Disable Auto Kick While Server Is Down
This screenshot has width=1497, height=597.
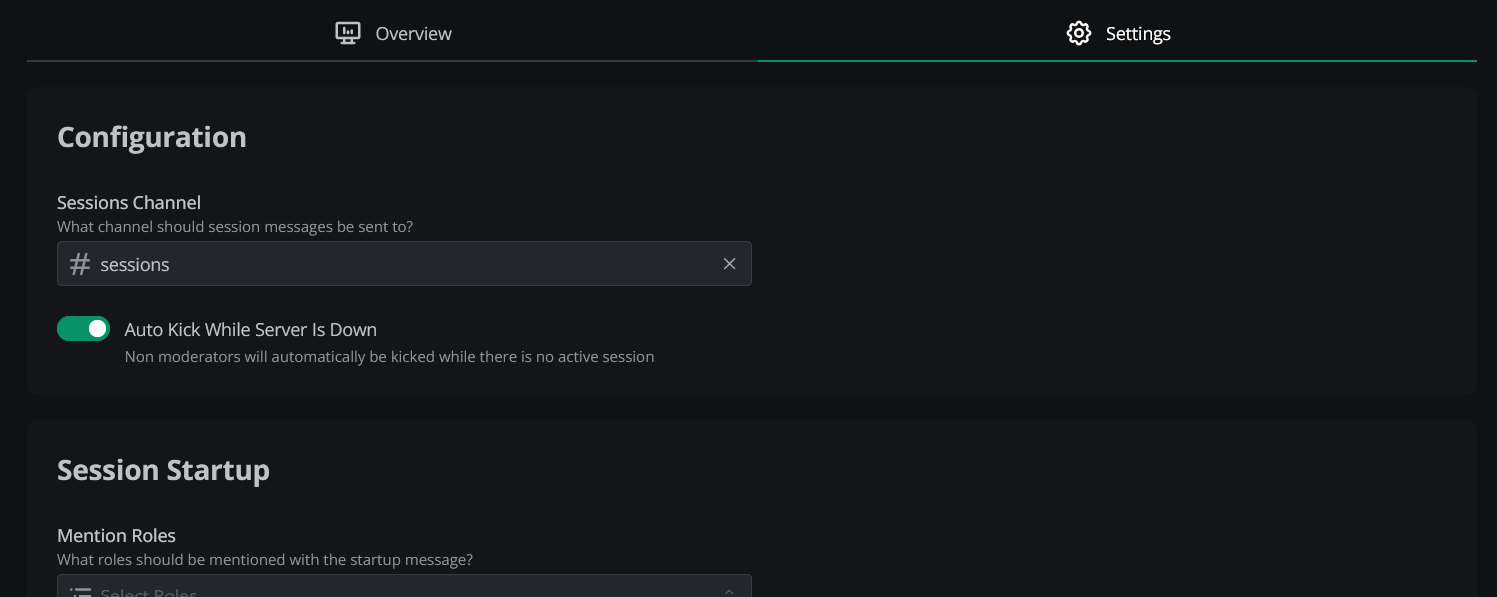tap(83, 329)
